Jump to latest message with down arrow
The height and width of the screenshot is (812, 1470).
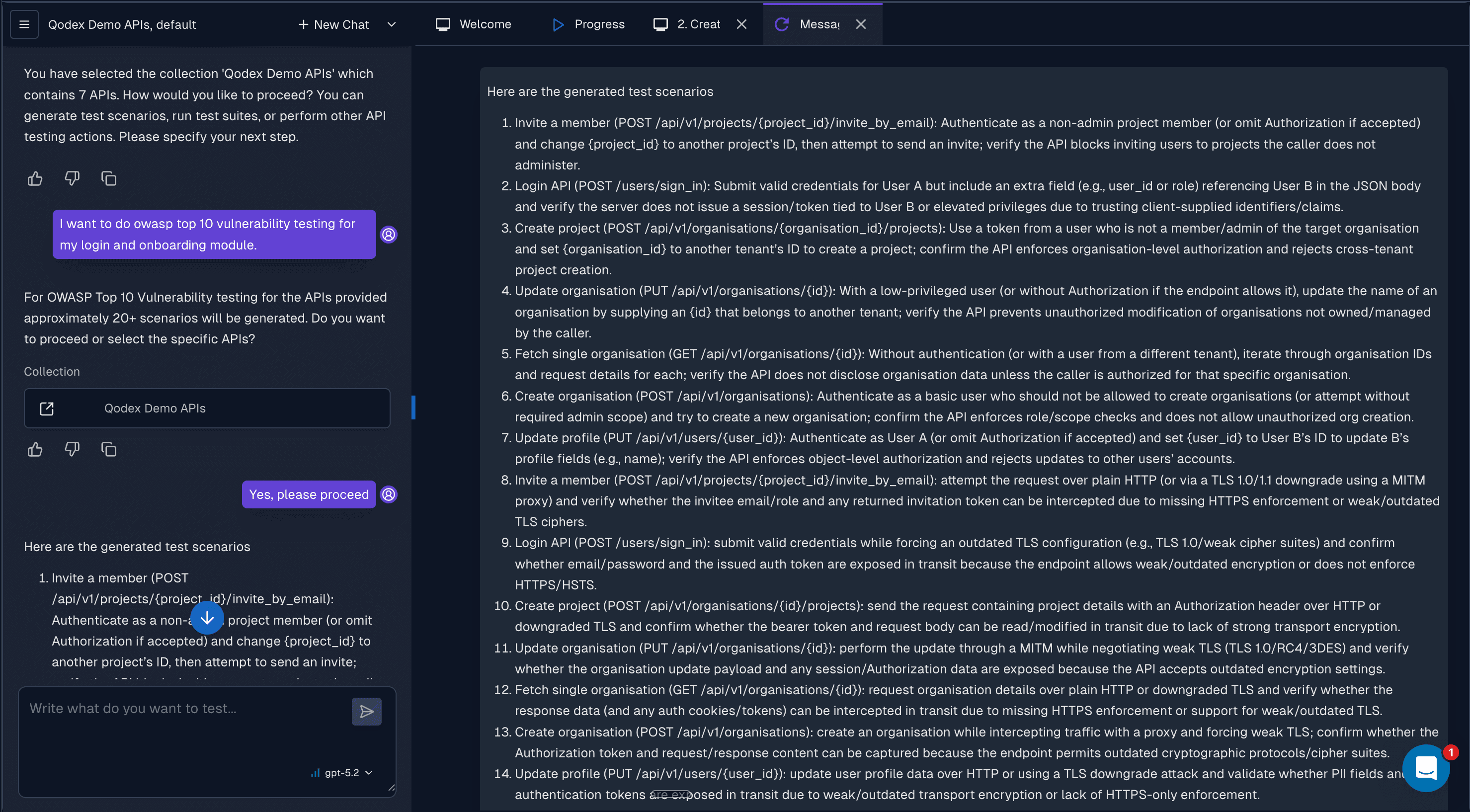207,618
